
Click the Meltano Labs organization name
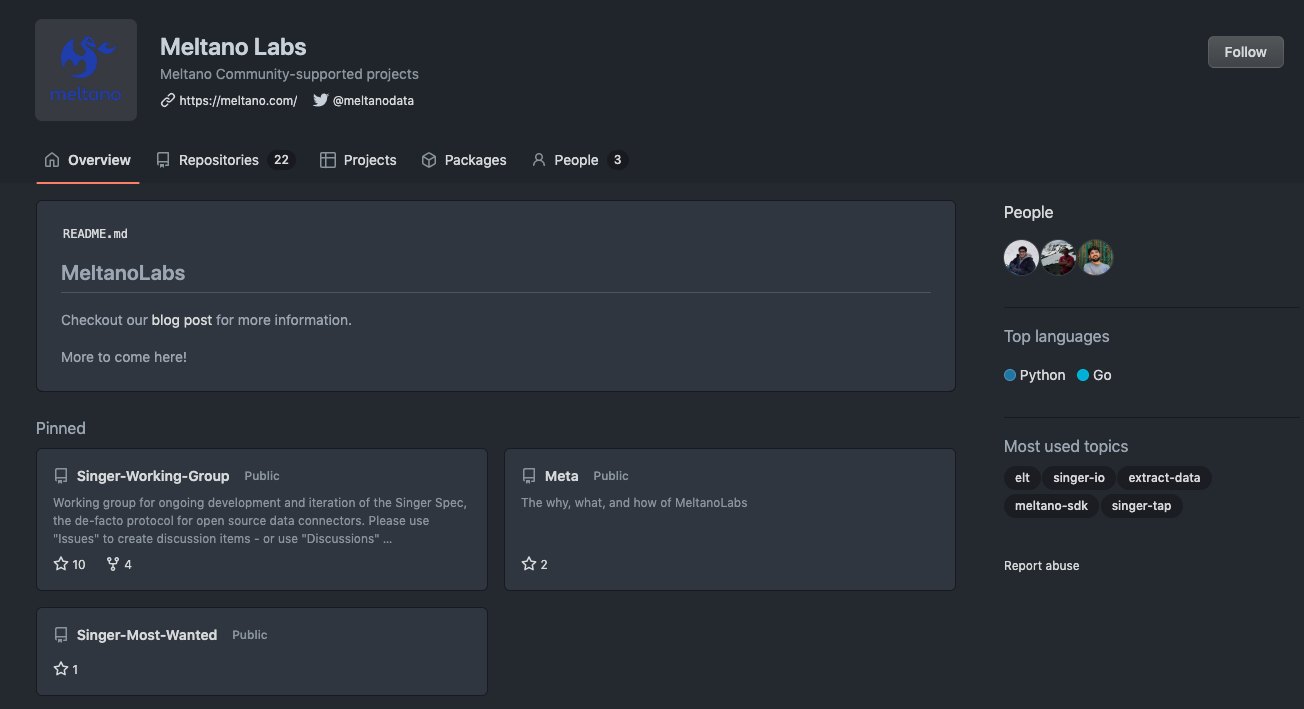233,47
